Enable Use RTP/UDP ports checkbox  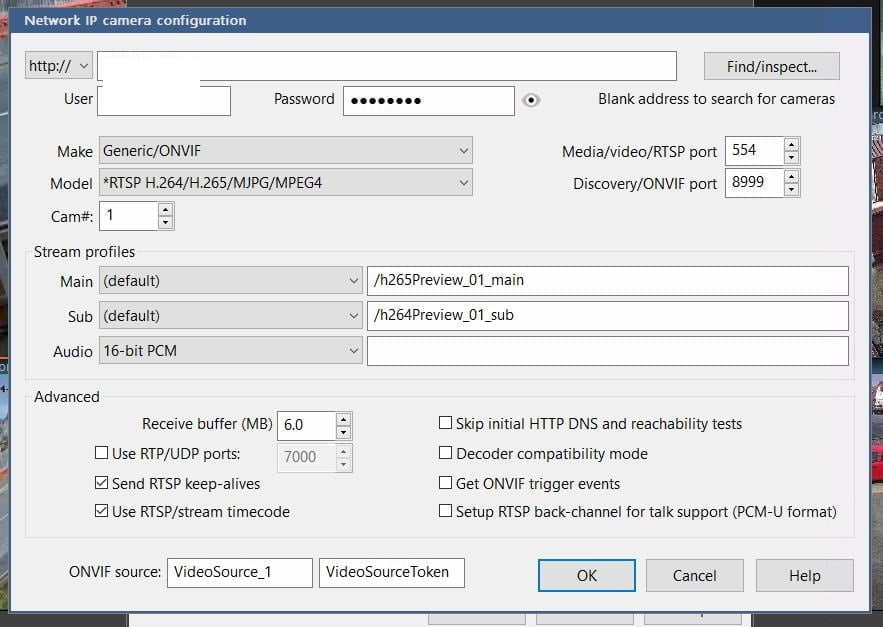click(x=101, y=453)
